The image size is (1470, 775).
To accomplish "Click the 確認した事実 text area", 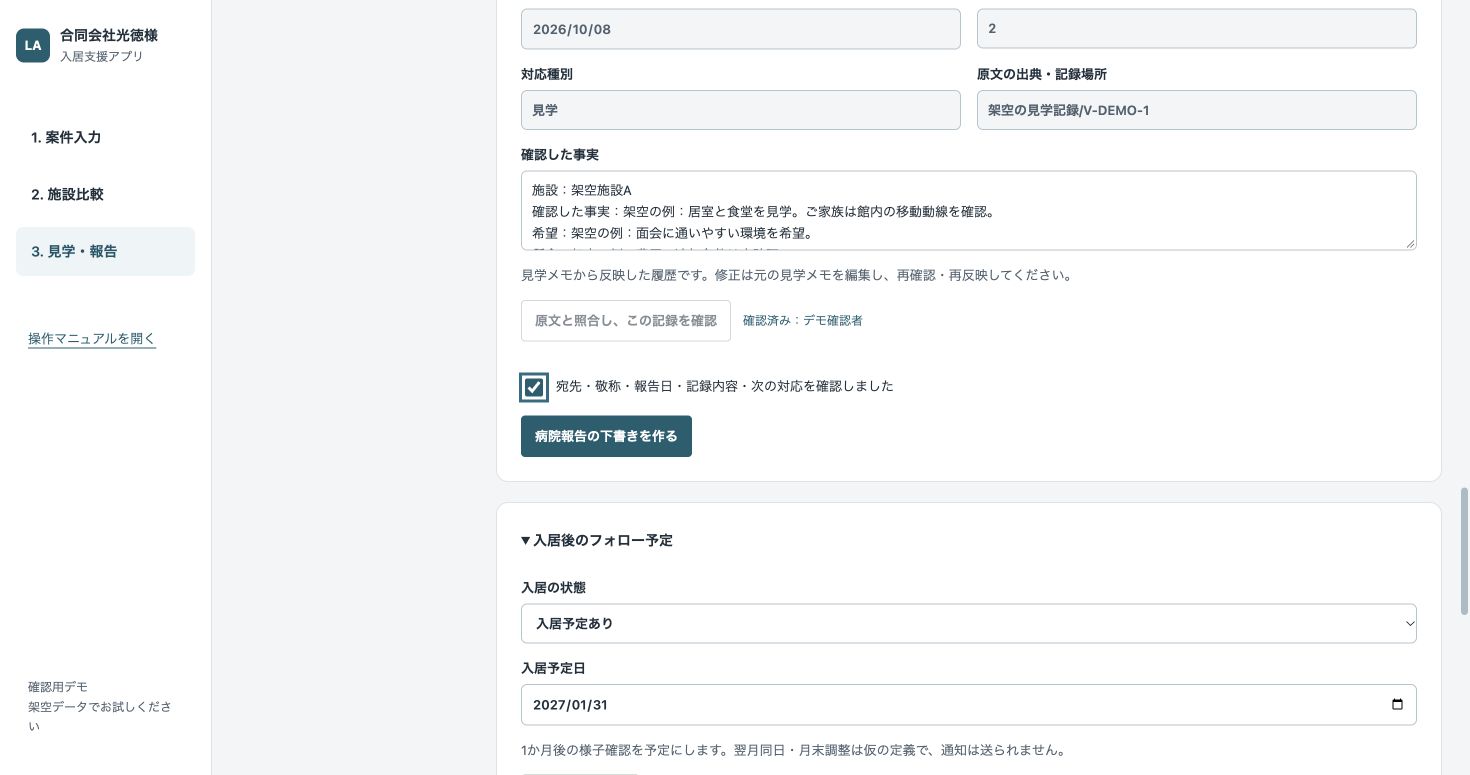I will [968, 210].
